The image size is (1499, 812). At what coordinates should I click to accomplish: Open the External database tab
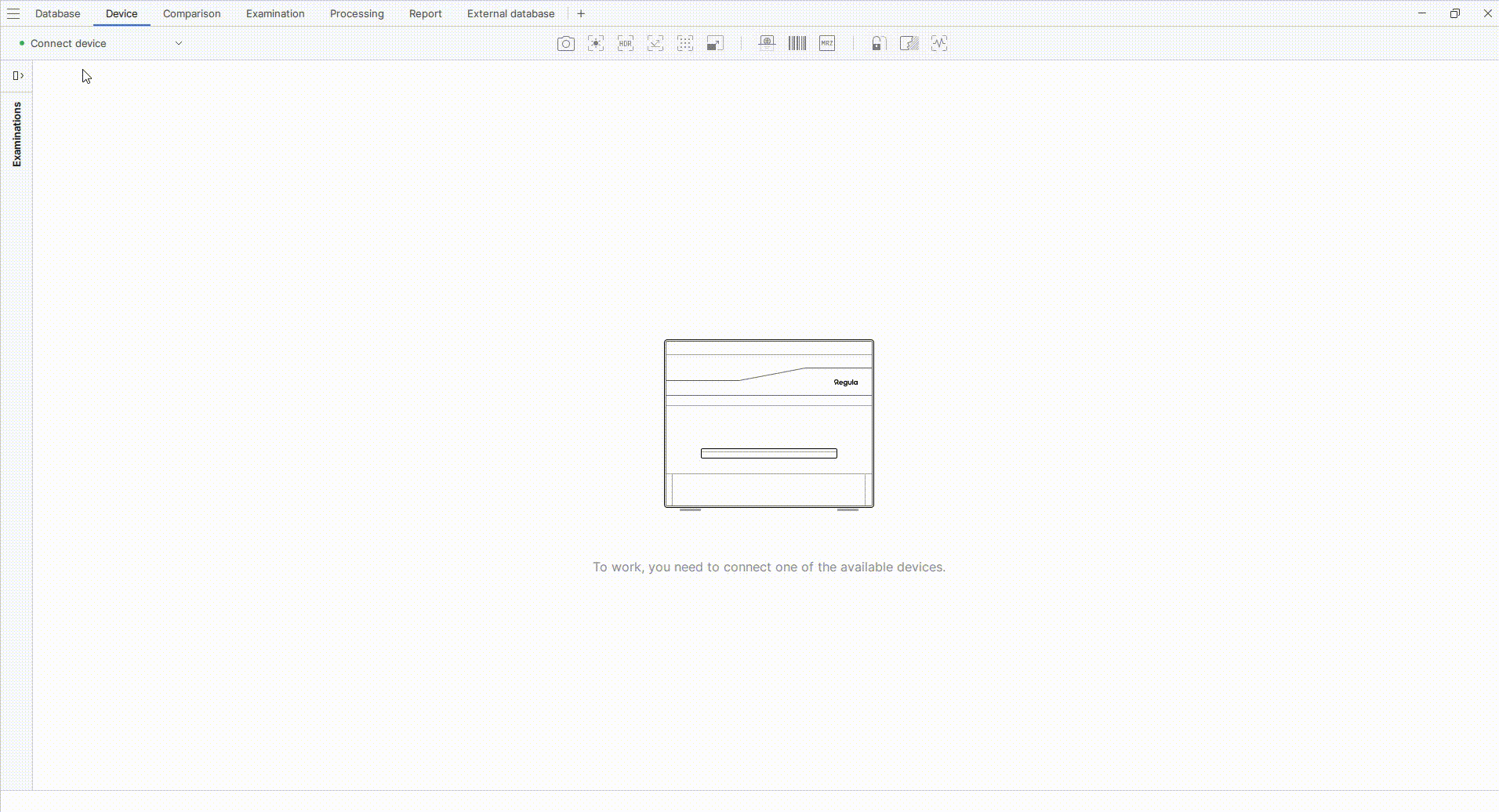click(511, 14)
